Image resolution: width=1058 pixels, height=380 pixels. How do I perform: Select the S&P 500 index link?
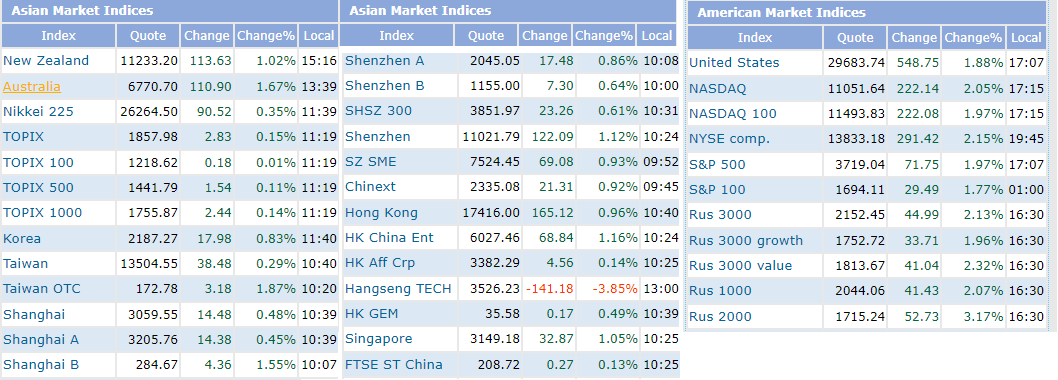click(717, 165)
